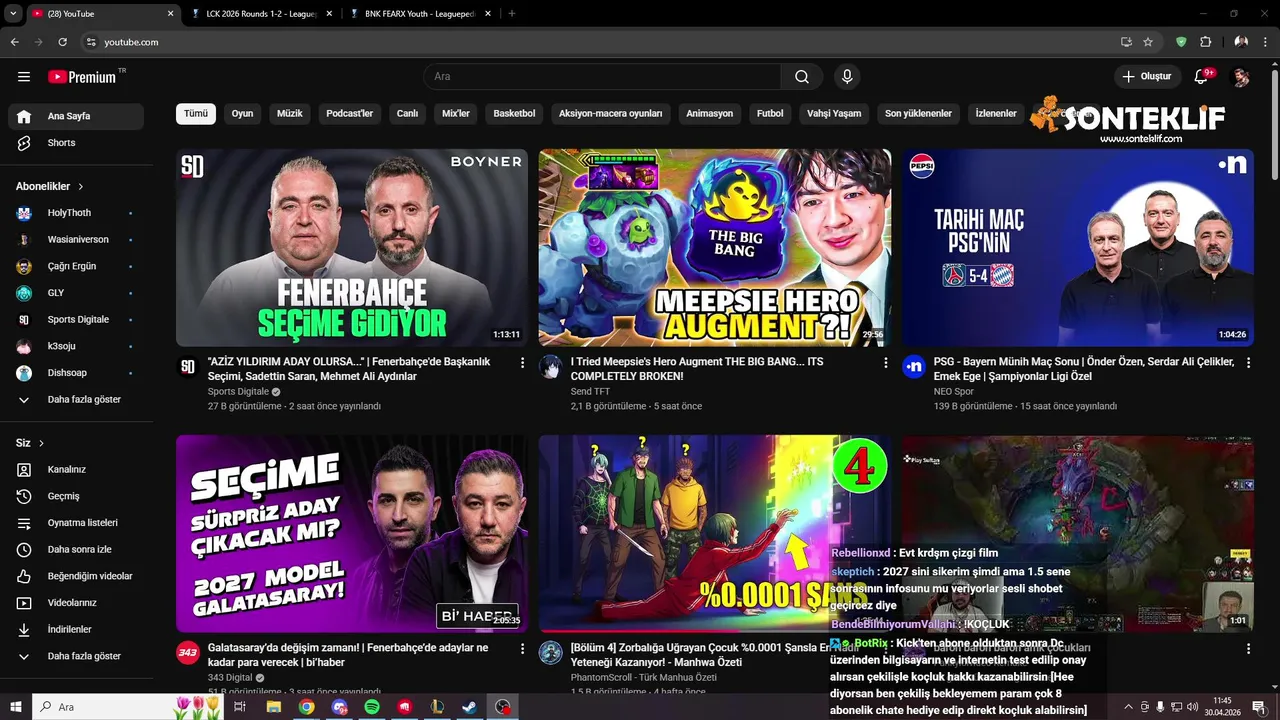Open Spotify from the taskbar
Viewport: 1280px width, 720px height.
[x=372, y=707]
